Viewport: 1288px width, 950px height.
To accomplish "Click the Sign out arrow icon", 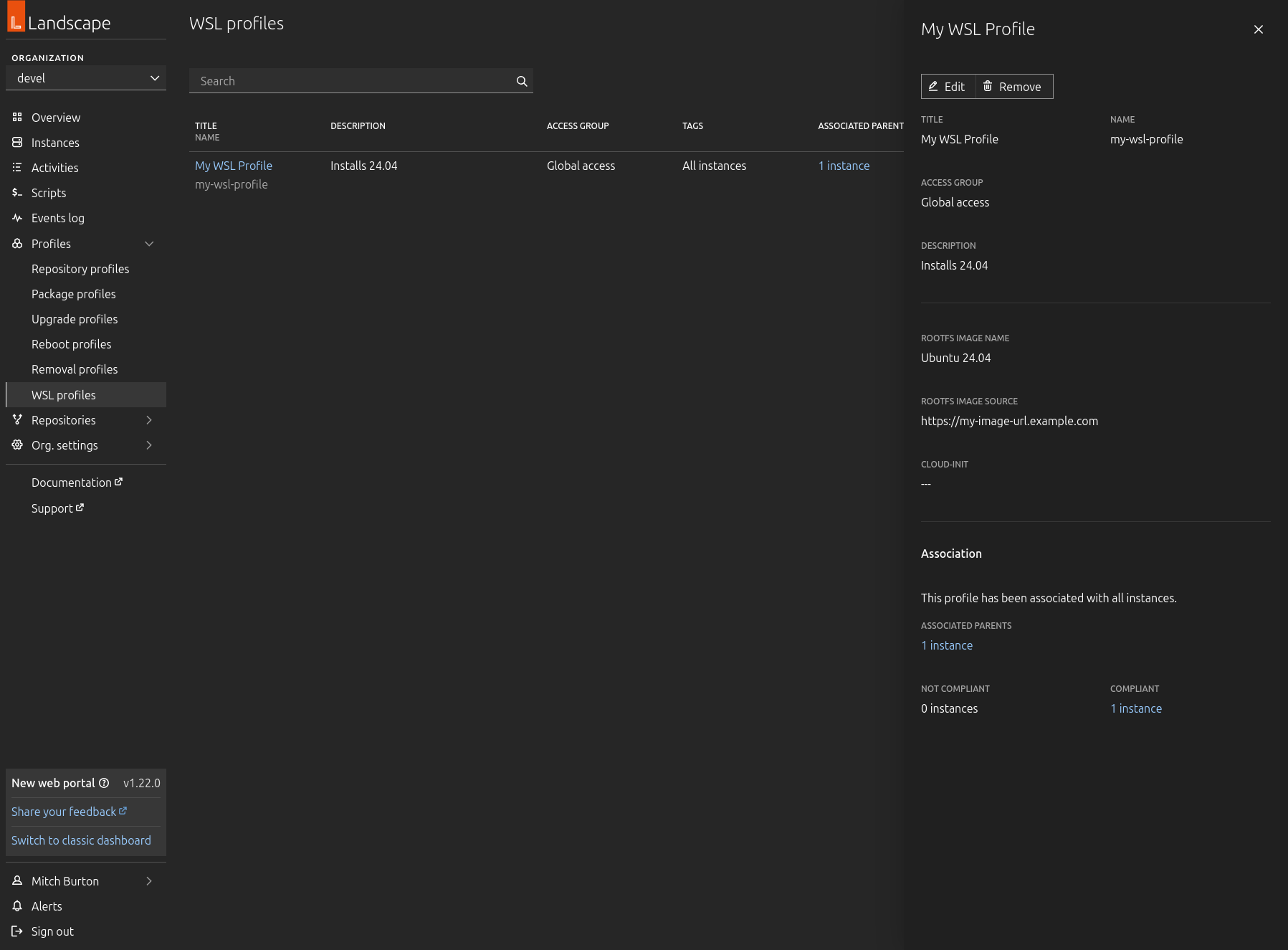I will [x=17, y=931].
